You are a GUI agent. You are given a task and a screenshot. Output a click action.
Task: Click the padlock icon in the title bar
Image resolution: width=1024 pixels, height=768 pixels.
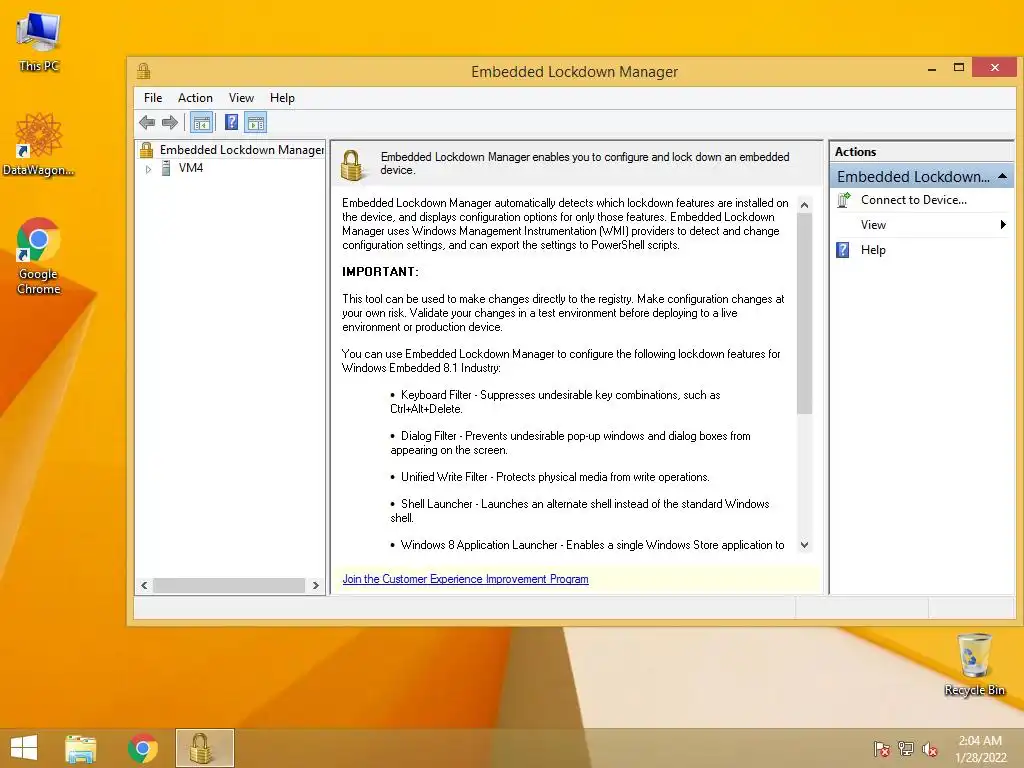pos(144,71)
